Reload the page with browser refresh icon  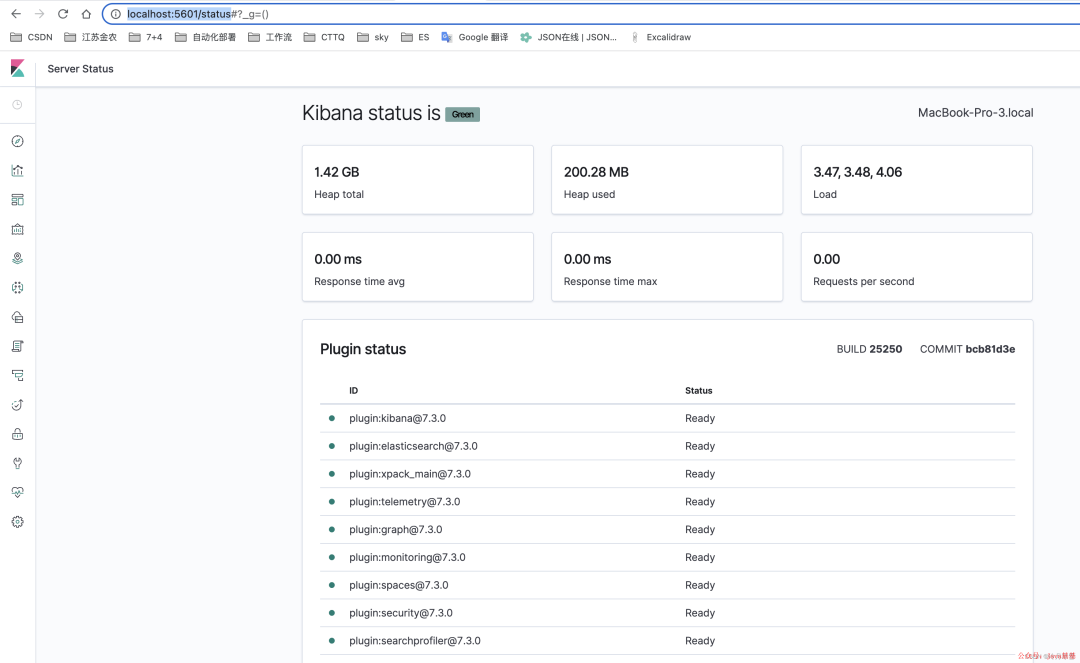pos(63,14)
